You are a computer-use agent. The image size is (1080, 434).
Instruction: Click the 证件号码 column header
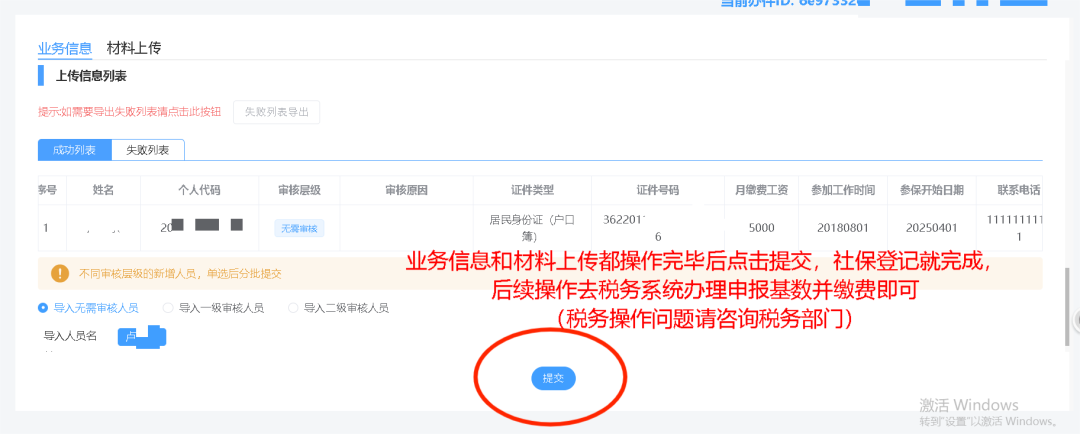(658, 191)
